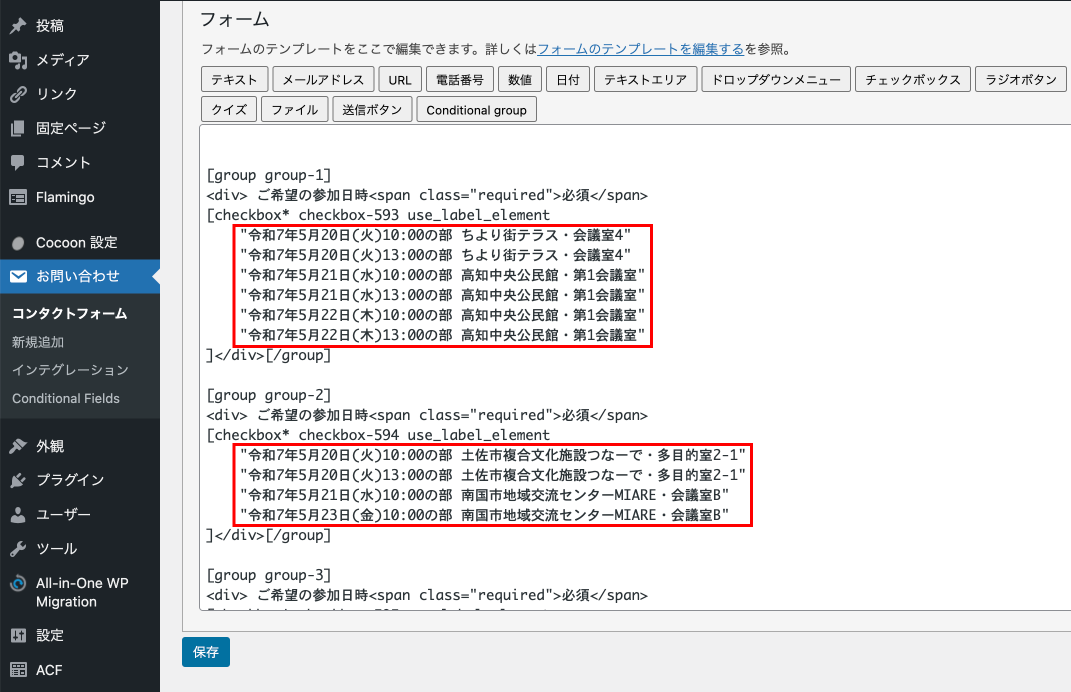Insert a ドロップダウンメニュー form tag
Screen dimensions: 1071x692
click(x=776, y=80)
